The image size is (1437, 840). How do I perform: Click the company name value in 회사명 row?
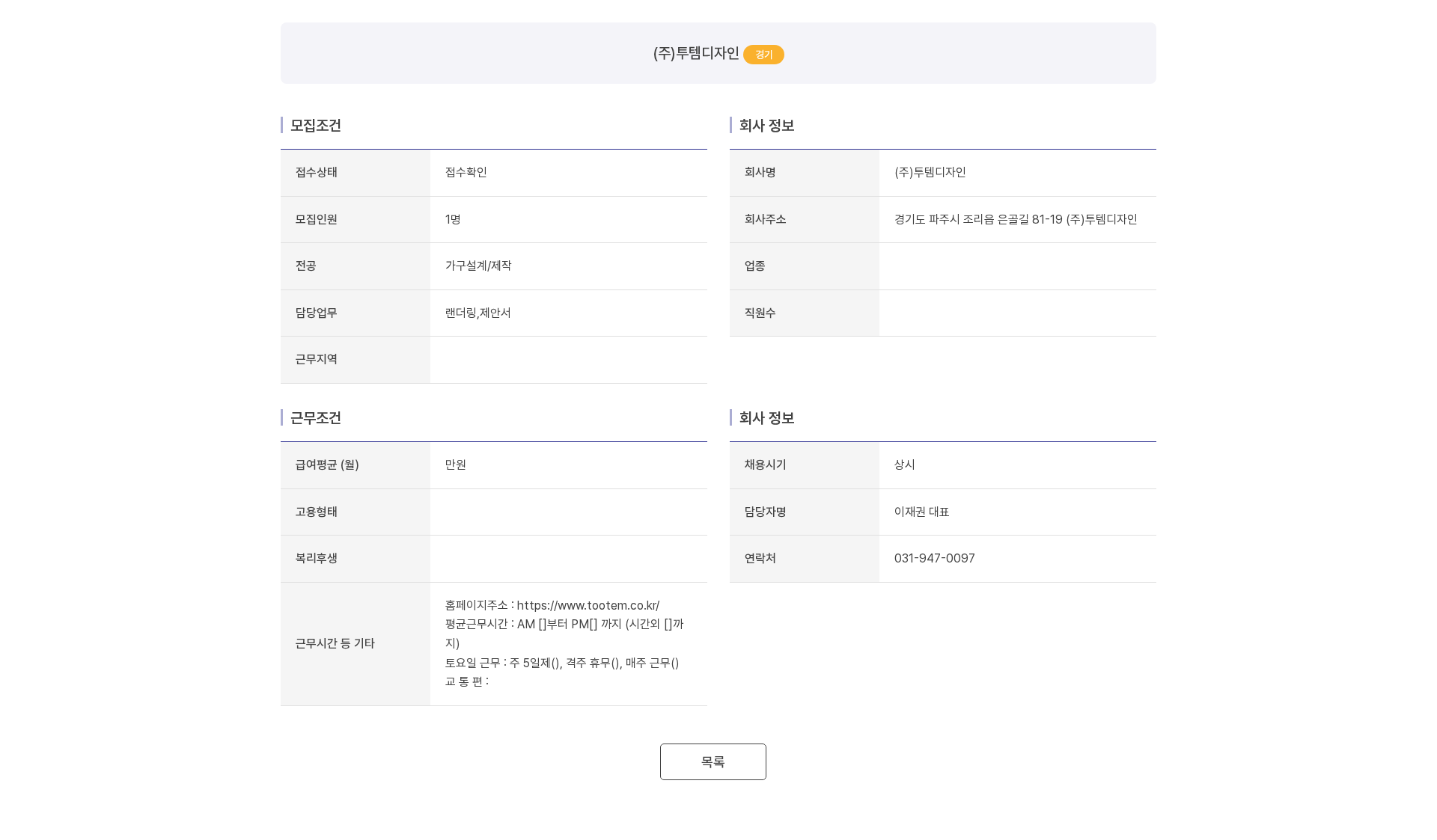tap(930, 172)
